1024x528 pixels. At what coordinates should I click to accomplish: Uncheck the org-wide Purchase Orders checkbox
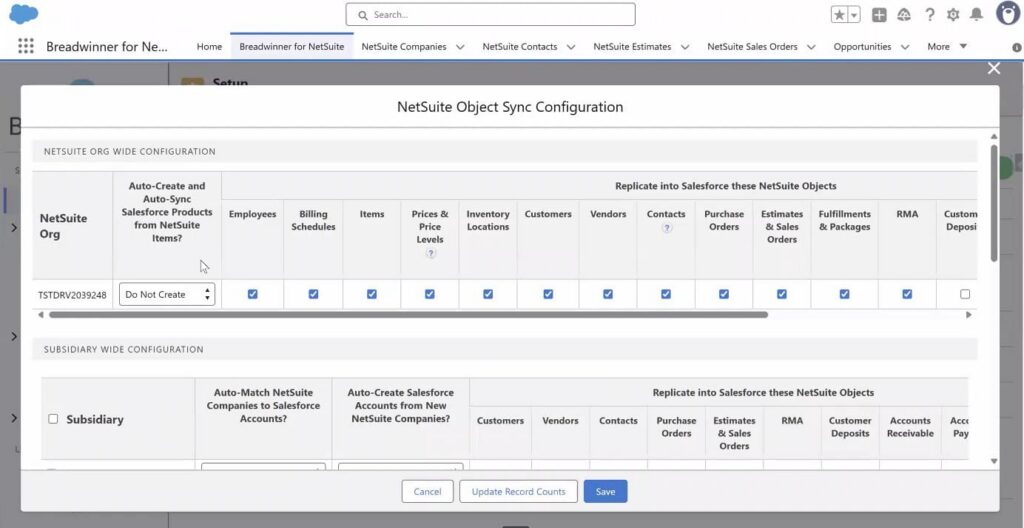[x=724, y=294]
